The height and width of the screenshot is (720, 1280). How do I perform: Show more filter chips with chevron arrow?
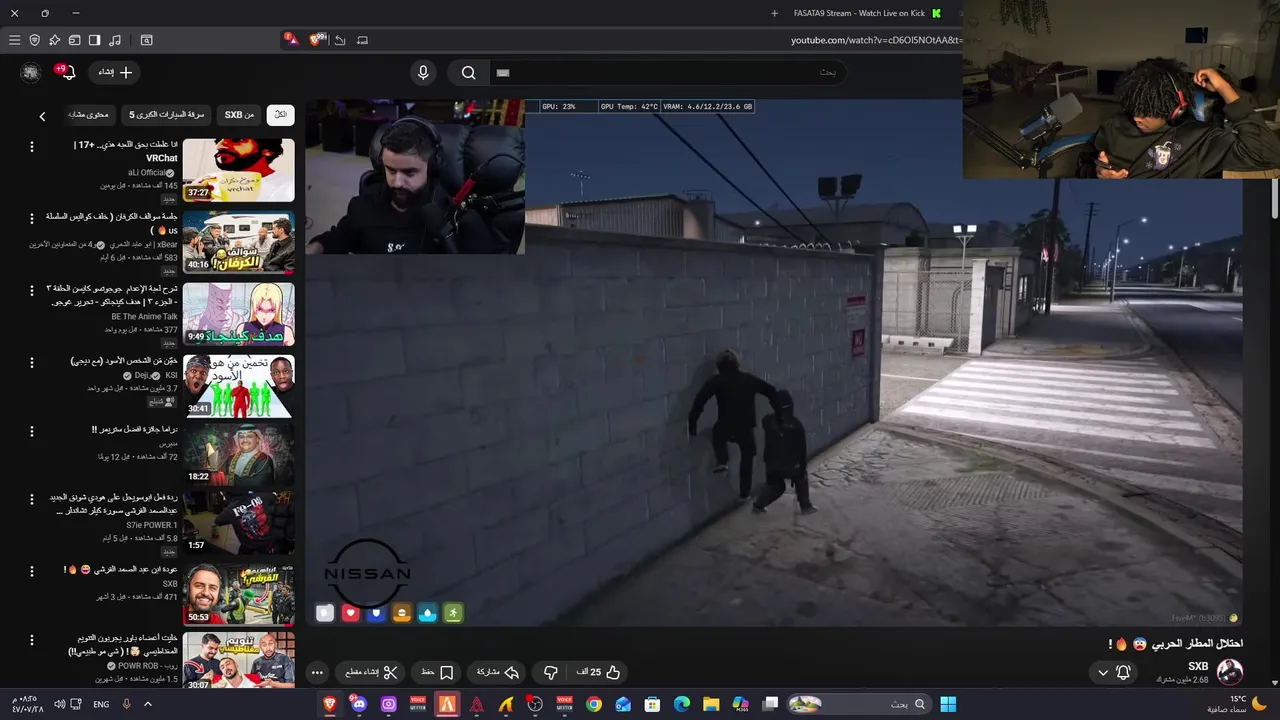[x=42, y=116]
